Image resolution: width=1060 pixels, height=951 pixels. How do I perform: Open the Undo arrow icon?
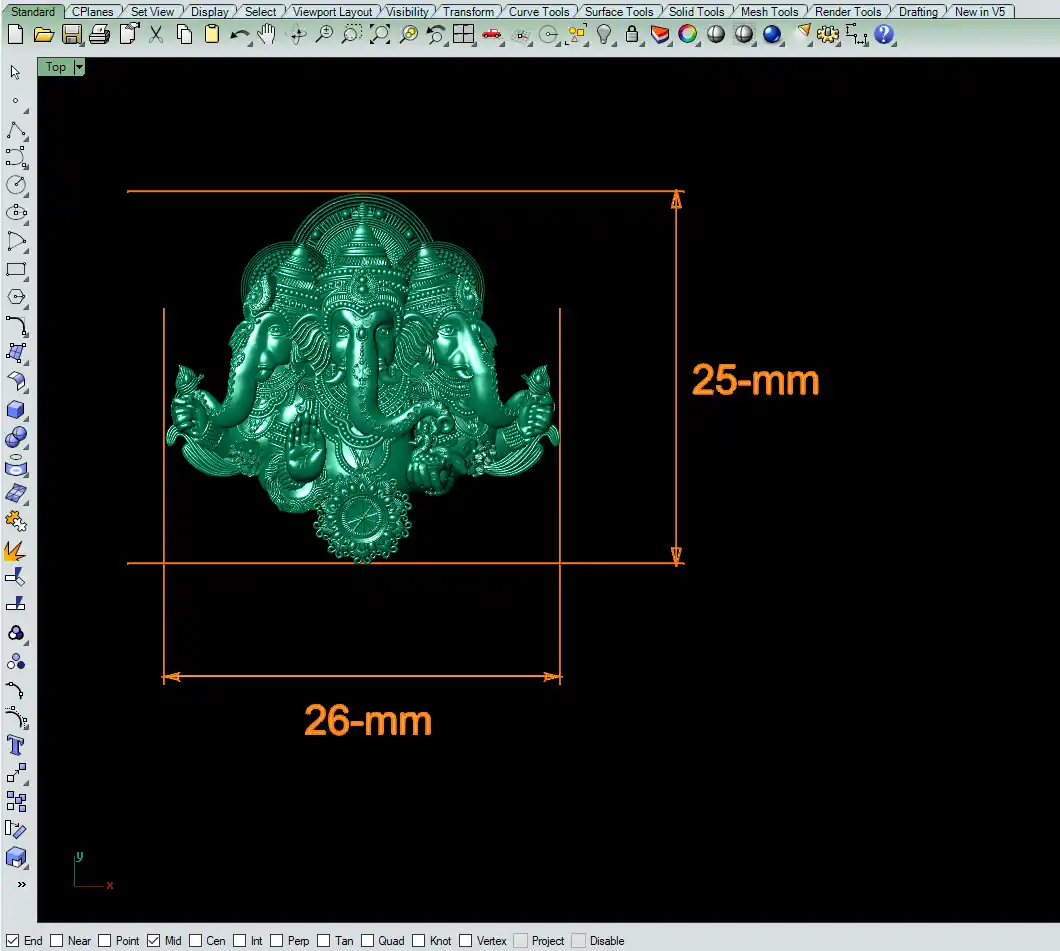point(240,35)
